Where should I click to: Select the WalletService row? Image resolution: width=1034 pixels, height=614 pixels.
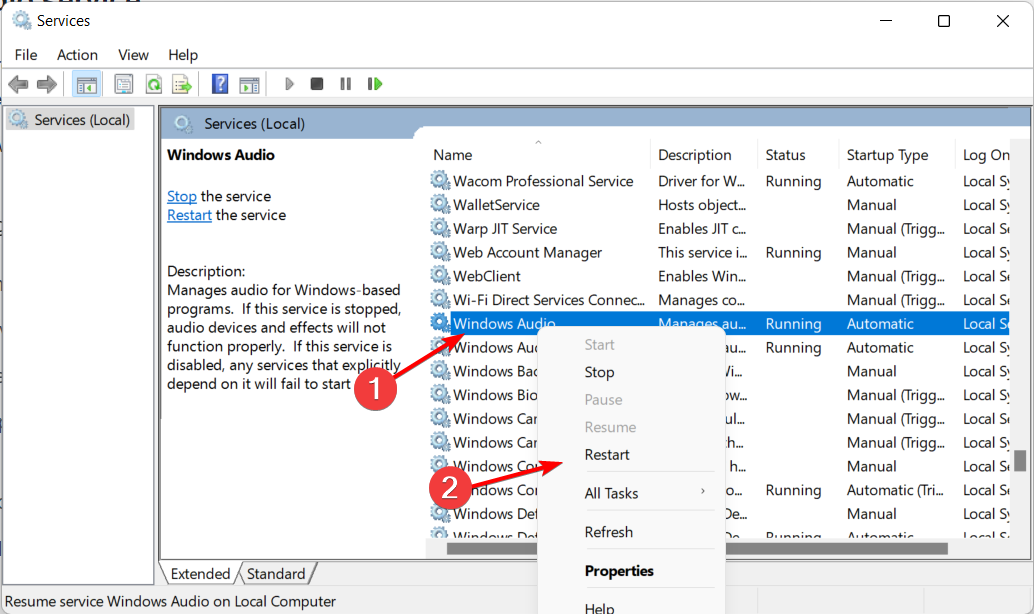click(718, 204)
